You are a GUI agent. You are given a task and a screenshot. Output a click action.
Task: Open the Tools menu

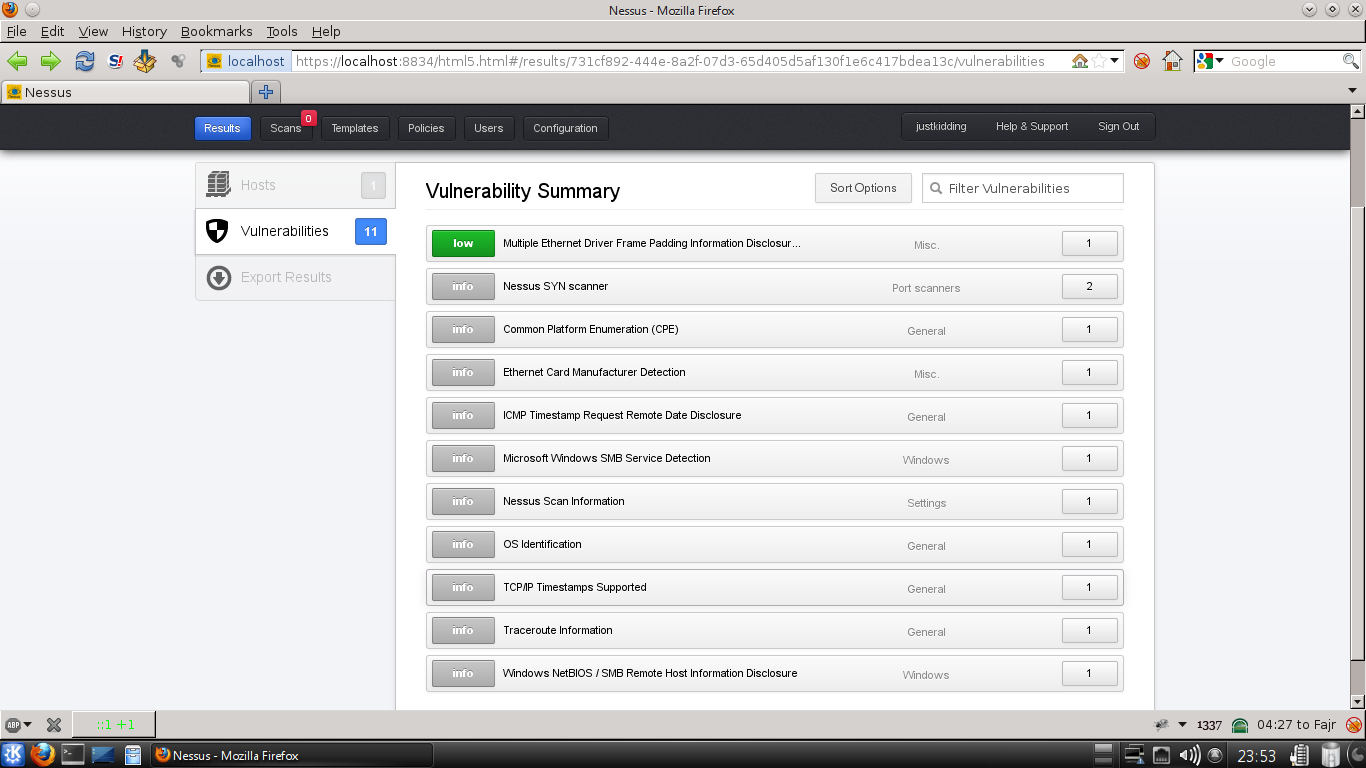[x=282, y=31]
